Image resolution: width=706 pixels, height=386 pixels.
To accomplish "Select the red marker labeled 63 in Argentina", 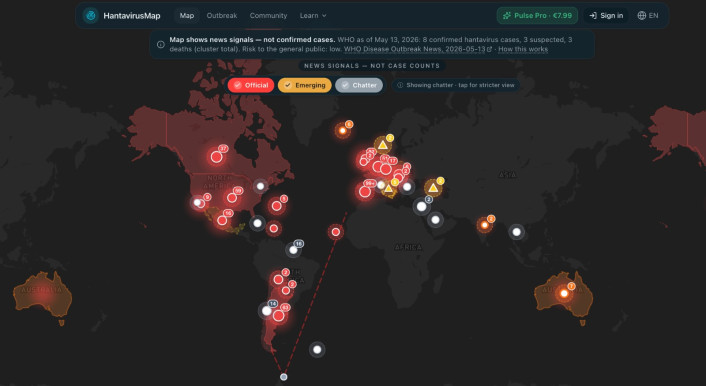I will [x=279, y=316].
